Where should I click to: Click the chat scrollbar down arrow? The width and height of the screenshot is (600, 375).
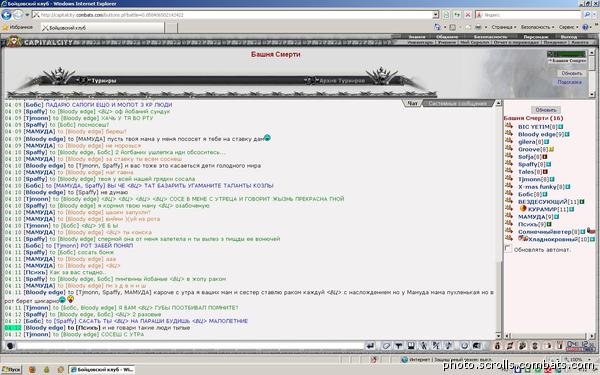point(498,336)
